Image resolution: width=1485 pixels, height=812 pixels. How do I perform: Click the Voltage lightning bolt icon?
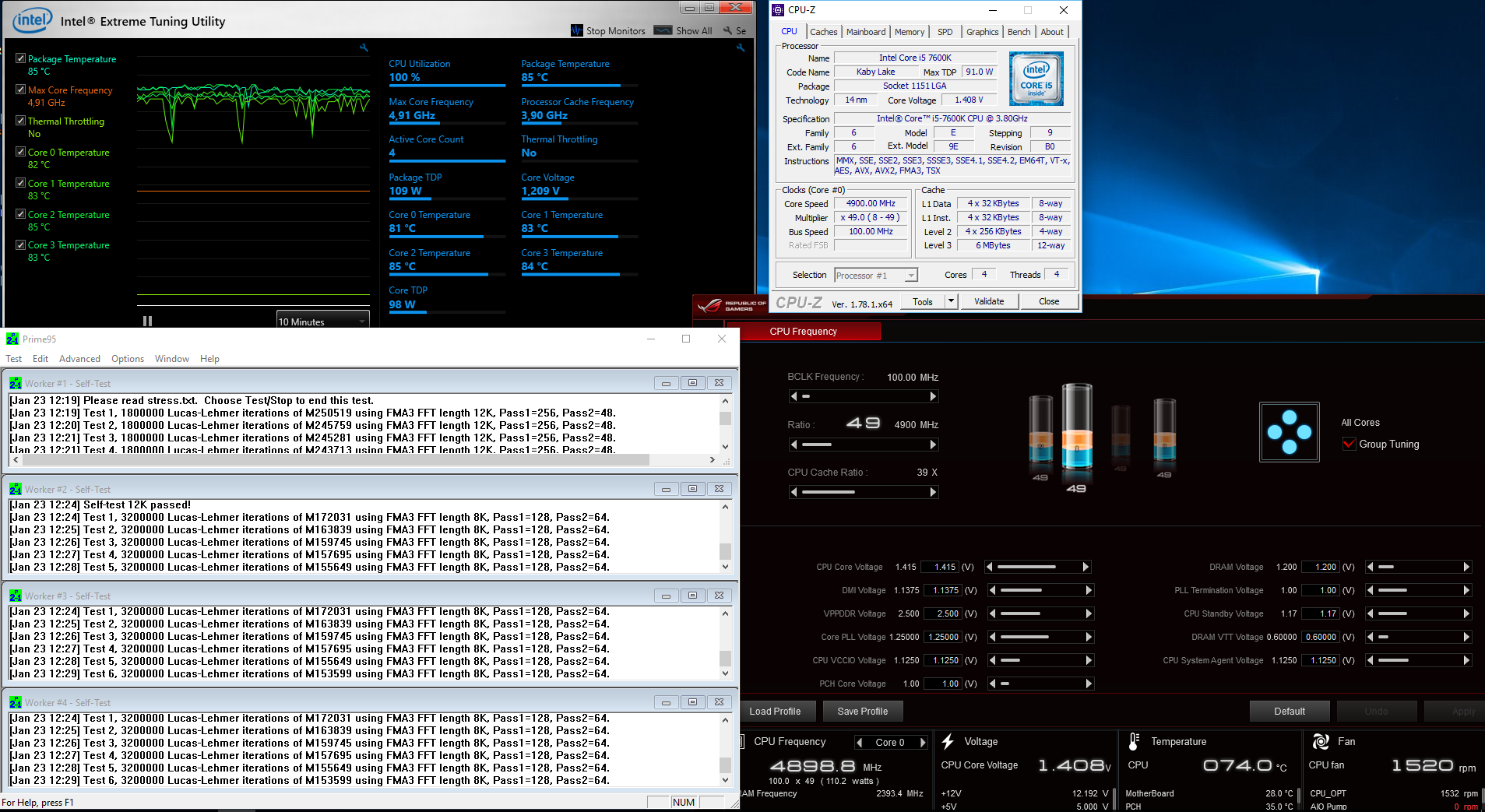pyautogui.click(x=948, y=741)
